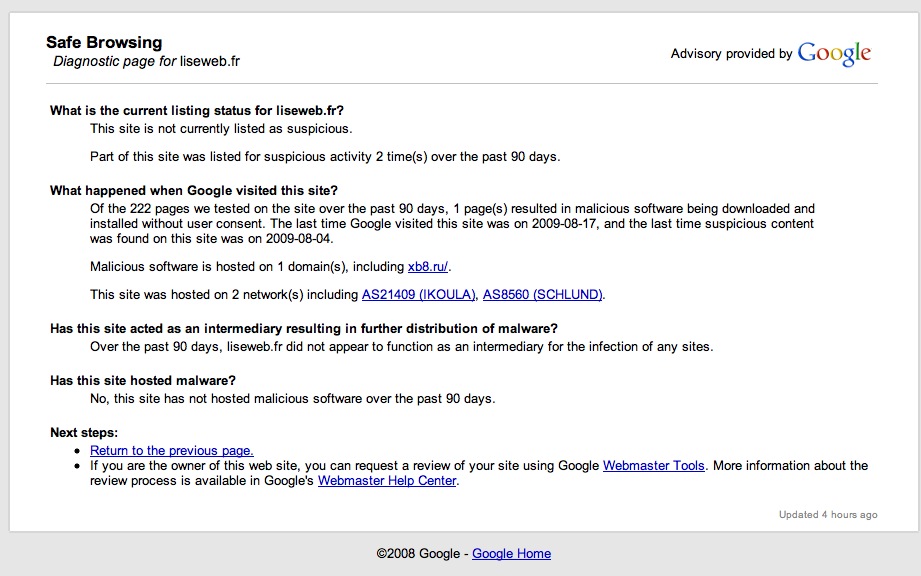Click 'This site is not currently listed' sentence

221,128
